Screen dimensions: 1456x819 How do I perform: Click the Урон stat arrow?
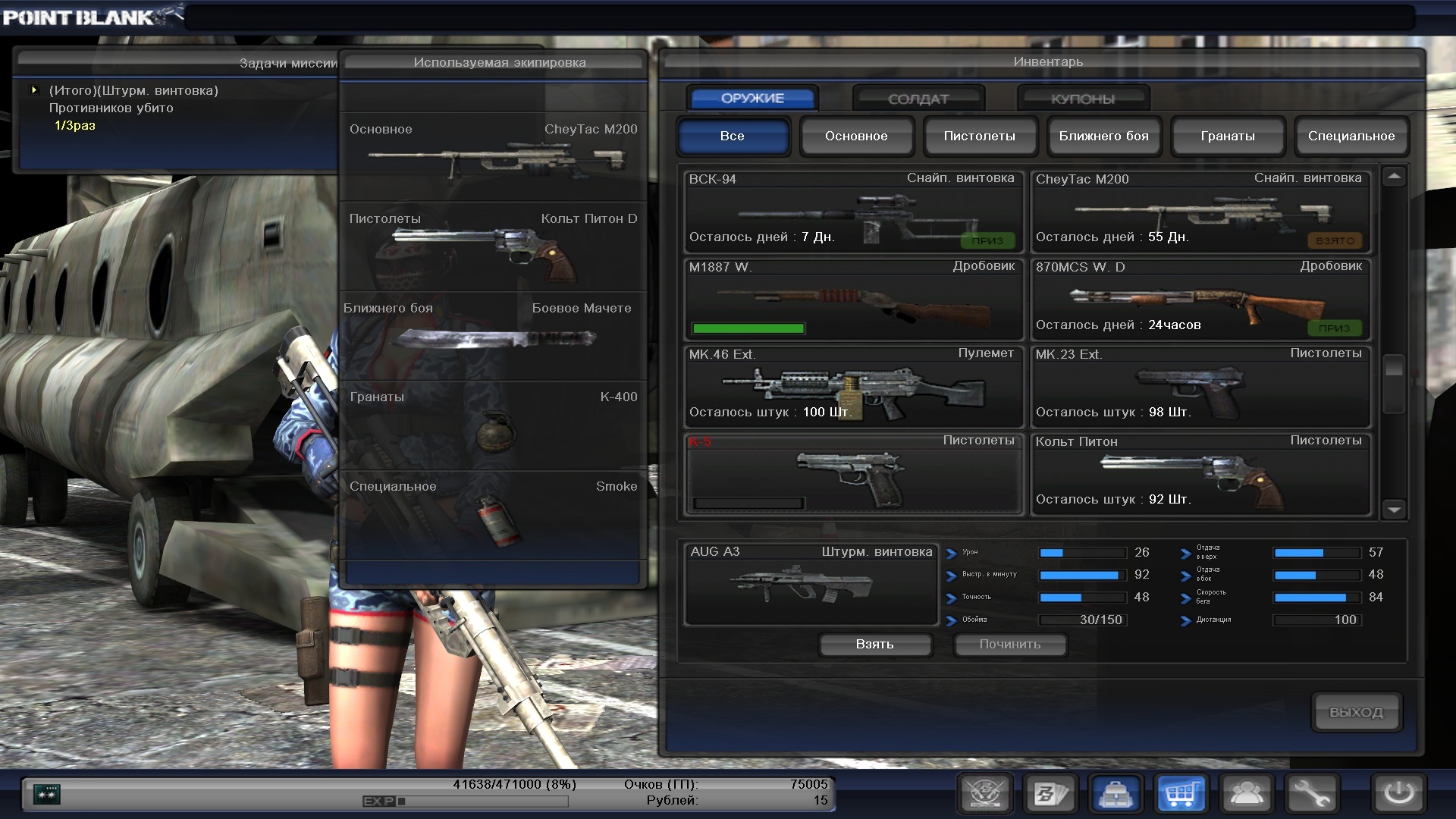[951, 554]
